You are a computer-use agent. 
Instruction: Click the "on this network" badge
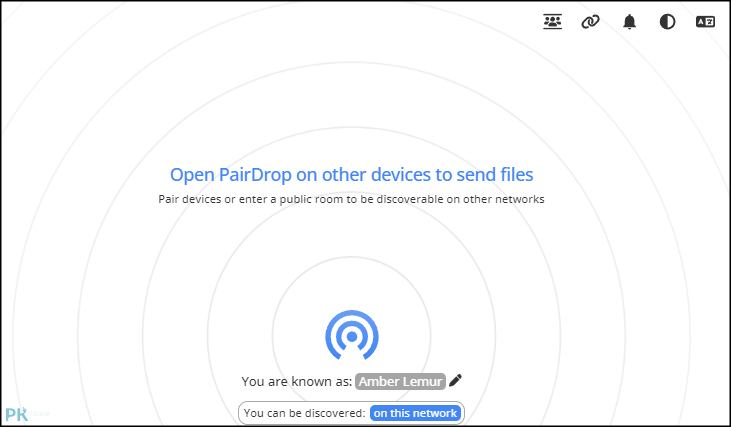tap(415, 413)
